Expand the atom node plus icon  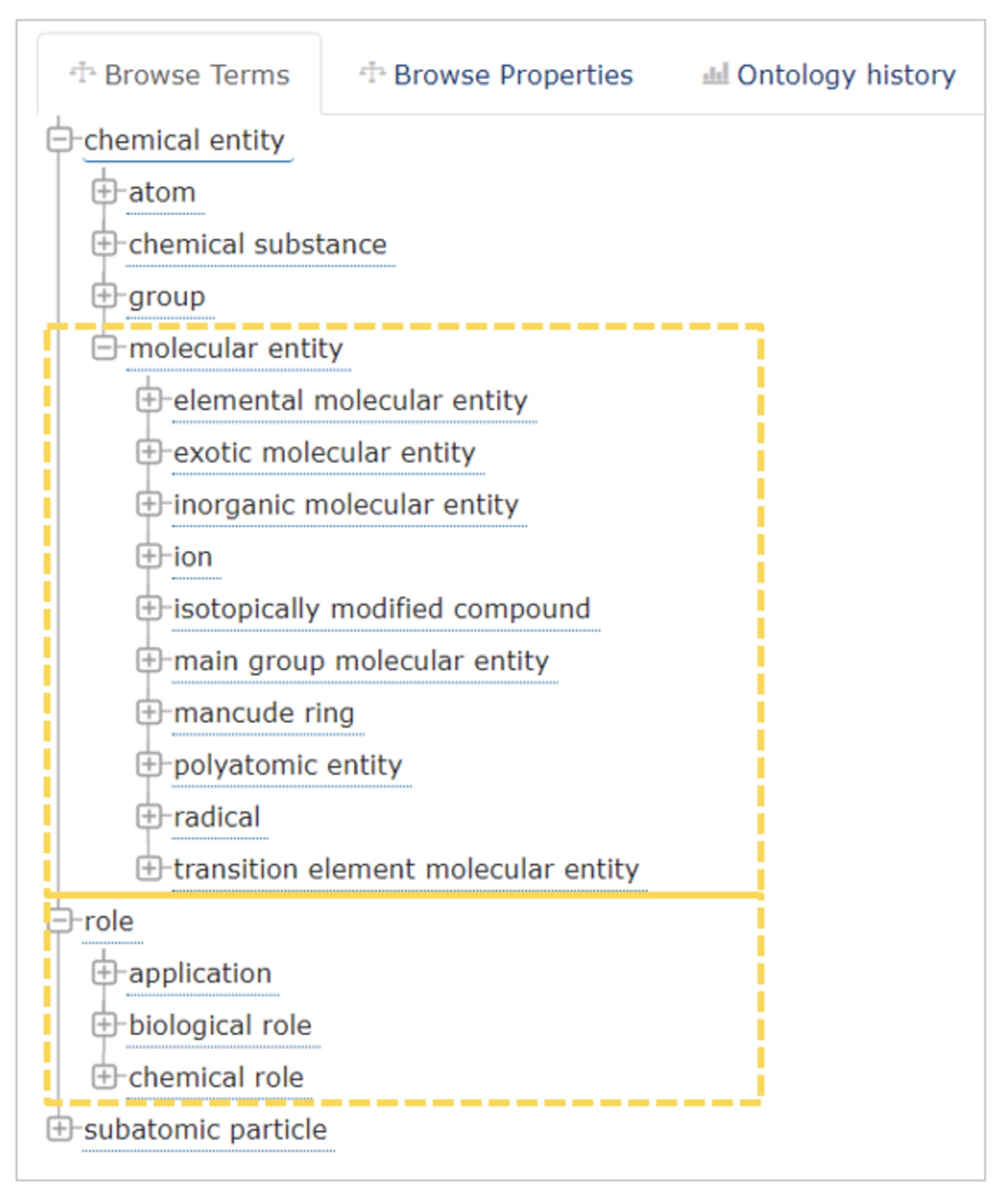[104, 191]
